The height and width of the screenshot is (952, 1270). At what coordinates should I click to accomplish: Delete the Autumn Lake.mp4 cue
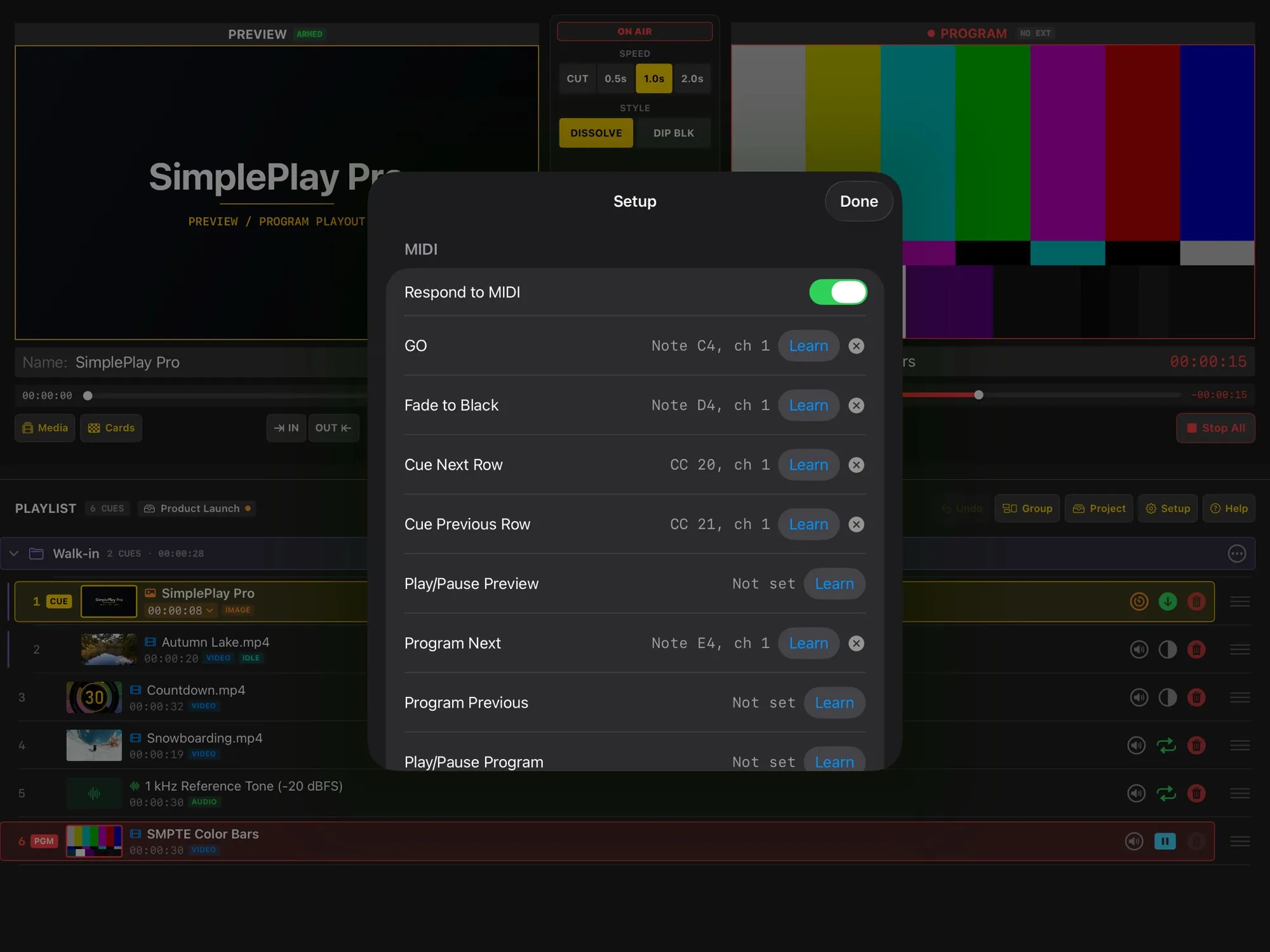click(x=1196, y=649)
